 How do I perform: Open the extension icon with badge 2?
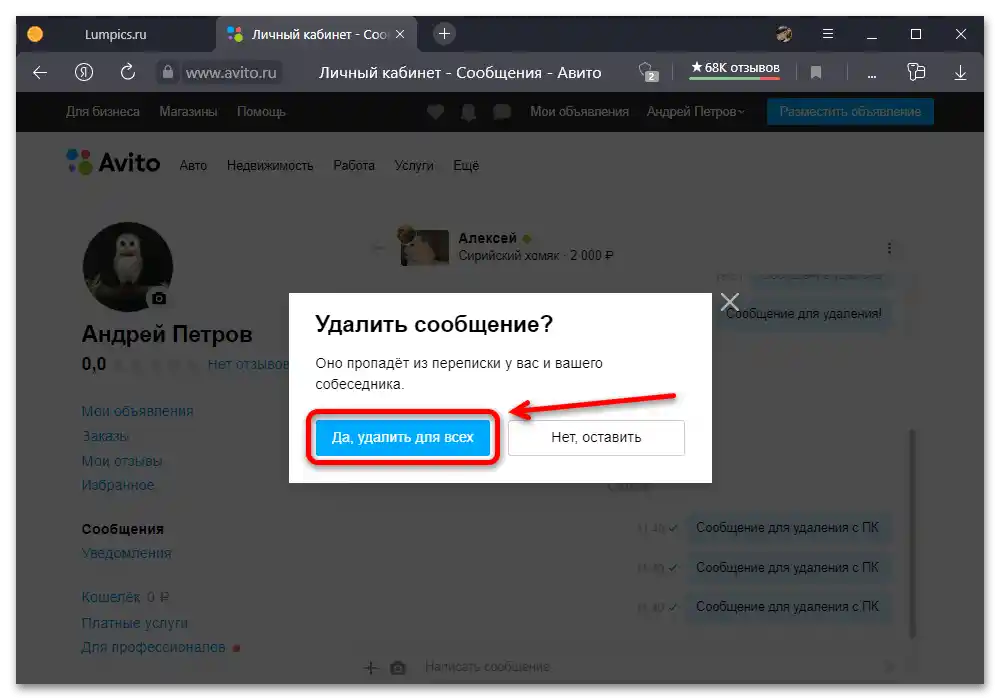tap(648, 72)
